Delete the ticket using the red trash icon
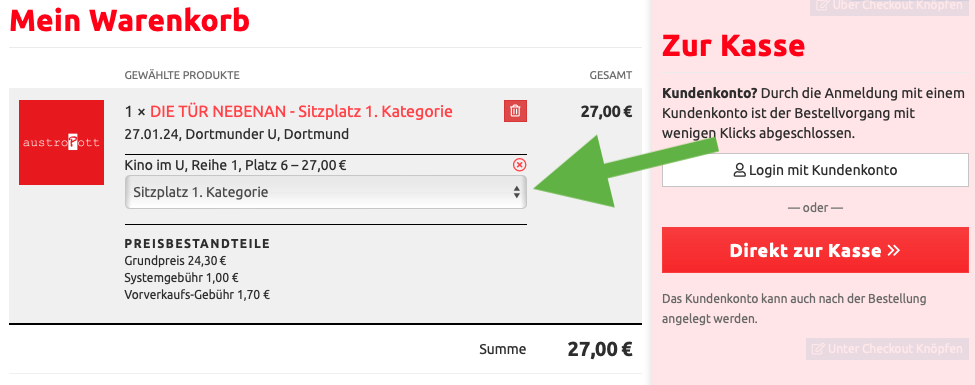This screenshot has height=385, width=975. (515, 111)
